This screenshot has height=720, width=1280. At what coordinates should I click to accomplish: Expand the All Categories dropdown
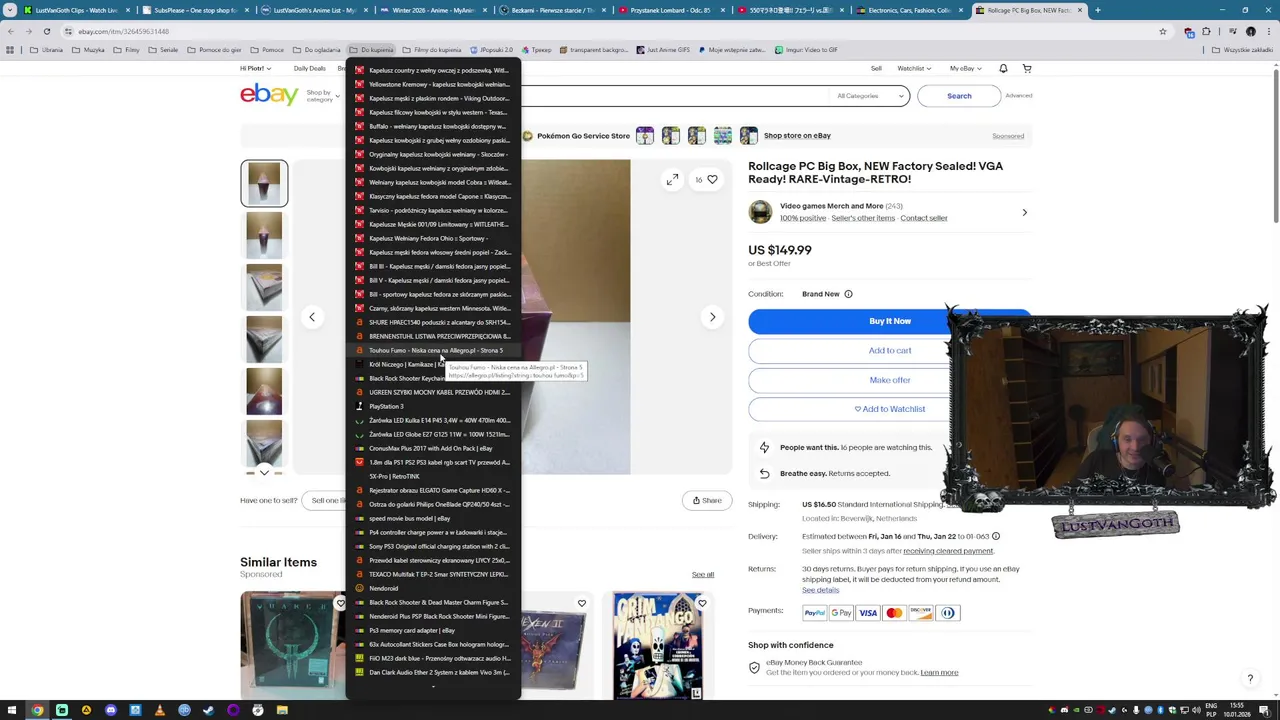tap(870, 96)
